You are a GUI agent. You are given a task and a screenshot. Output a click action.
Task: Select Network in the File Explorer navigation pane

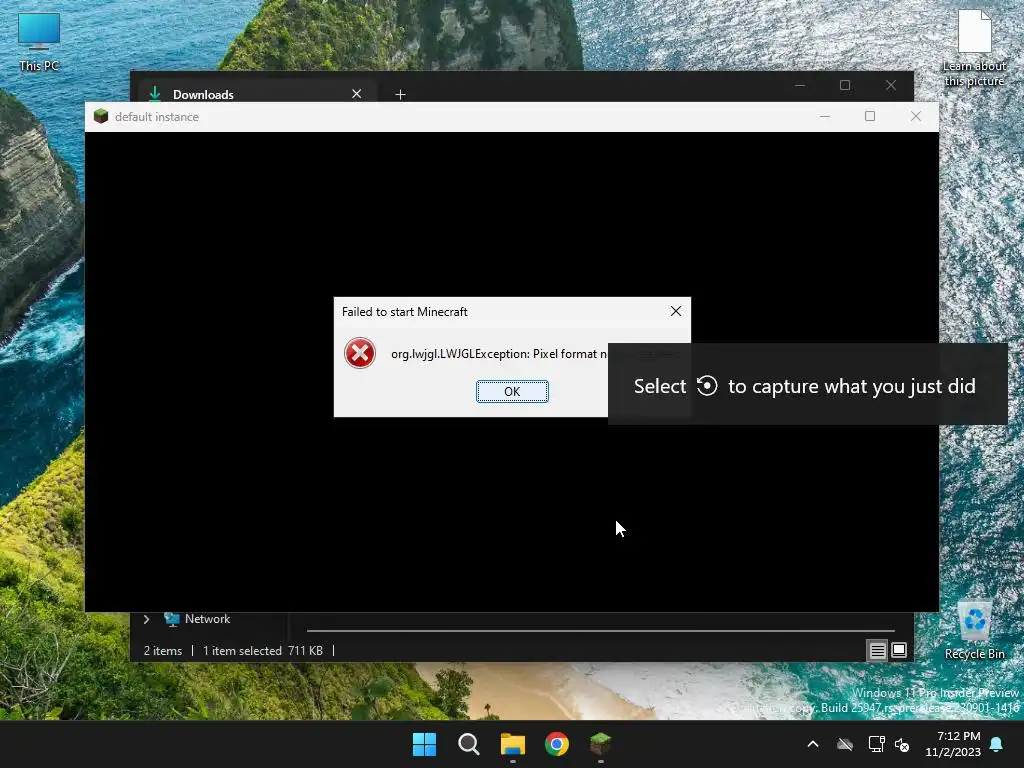click(x=207, y=619)
